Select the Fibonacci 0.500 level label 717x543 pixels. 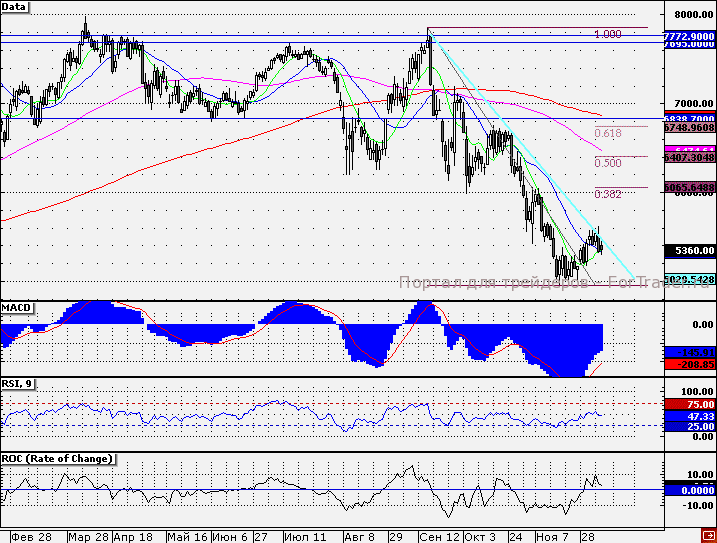(x=607, y=162)
